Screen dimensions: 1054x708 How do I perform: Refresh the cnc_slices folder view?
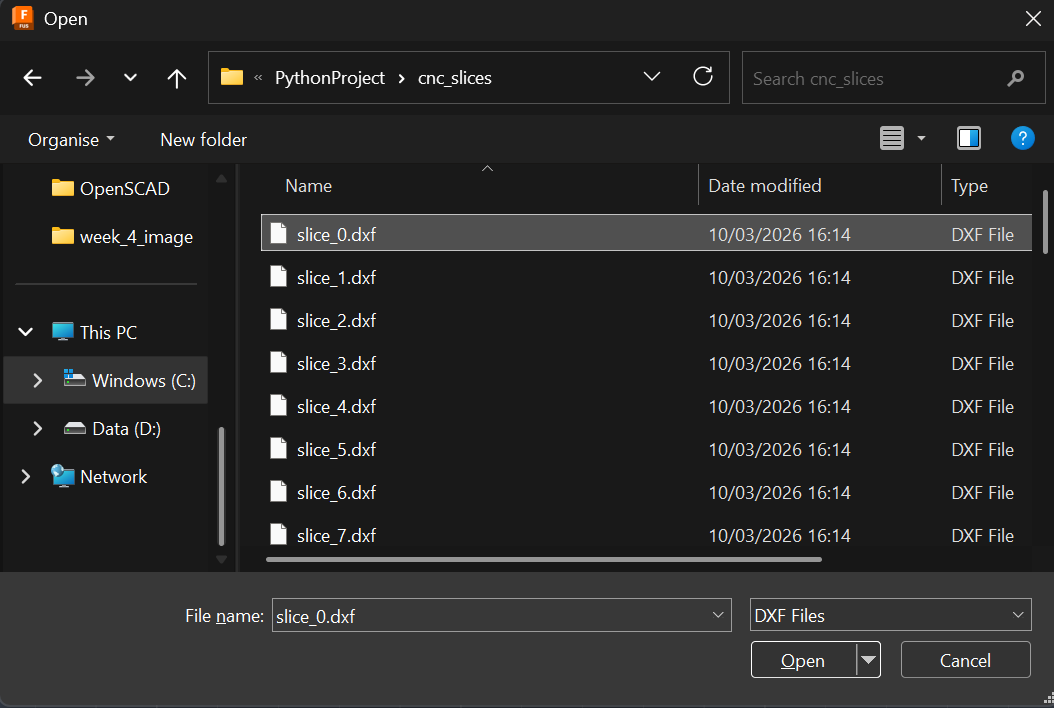(x=703, y=77)
